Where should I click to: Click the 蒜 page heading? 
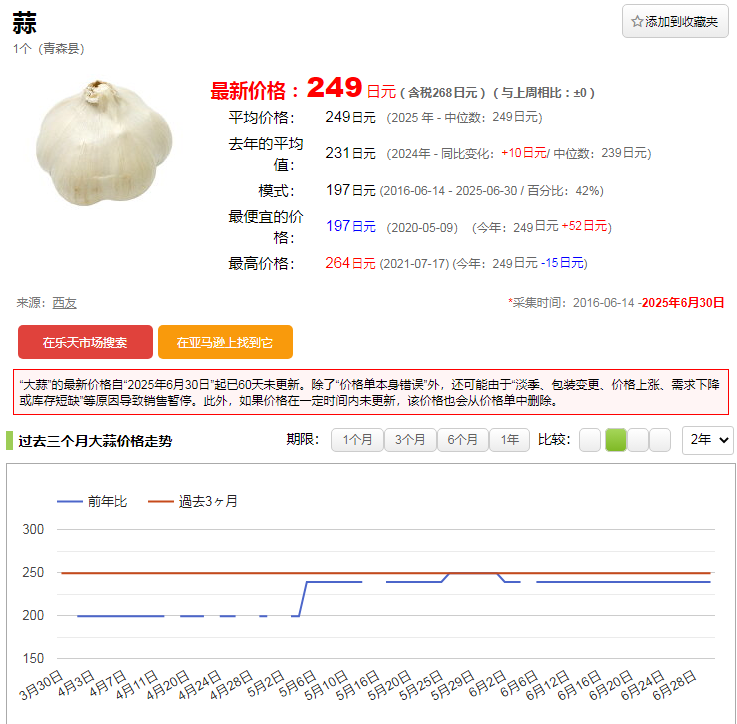24,23
